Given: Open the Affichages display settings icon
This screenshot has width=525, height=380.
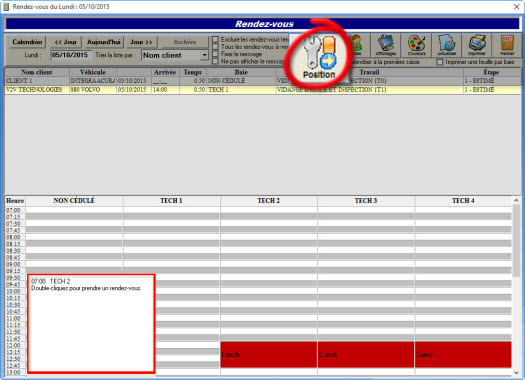Looking at the screenshot, I should [386, 45].
